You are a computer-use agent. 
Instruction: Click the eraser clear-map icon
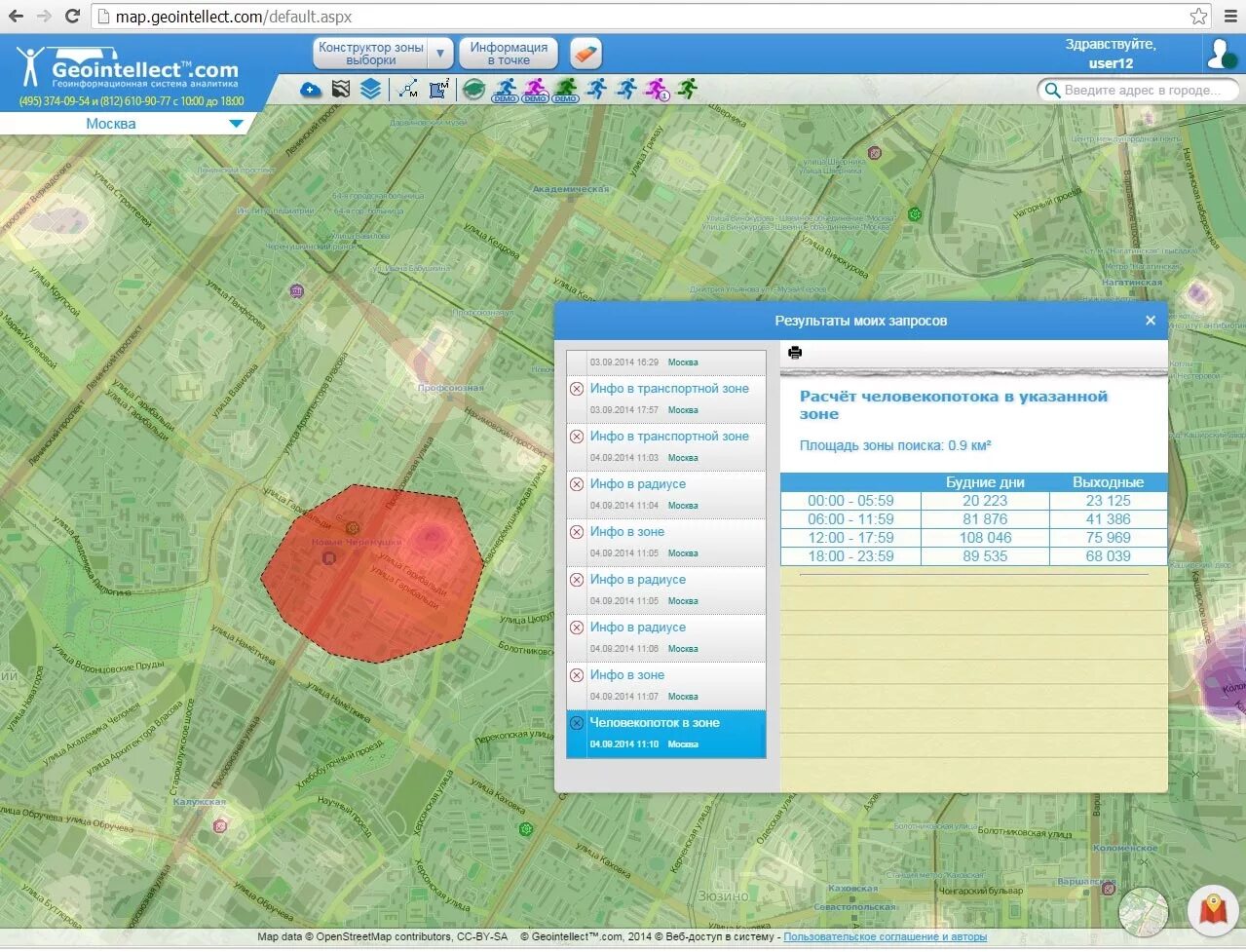(585, 54)
